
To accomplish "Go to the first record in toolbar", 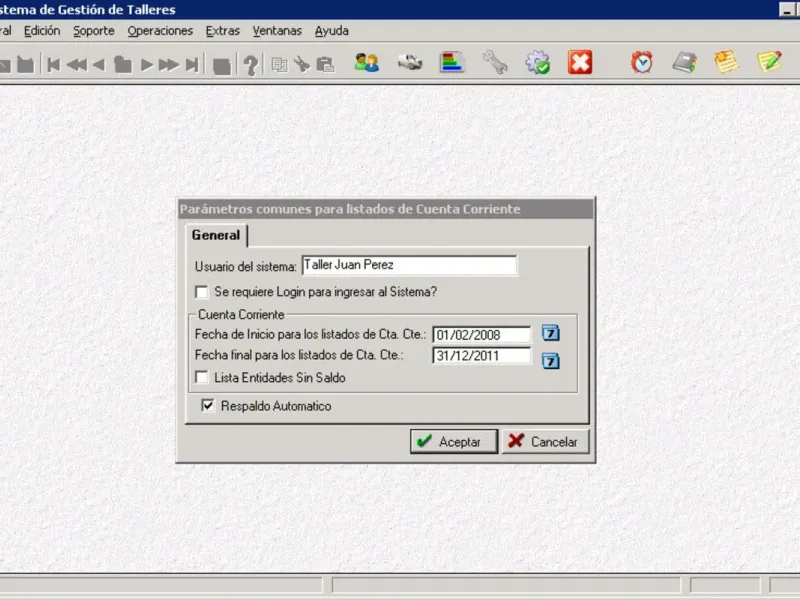I will coord(54,65).
